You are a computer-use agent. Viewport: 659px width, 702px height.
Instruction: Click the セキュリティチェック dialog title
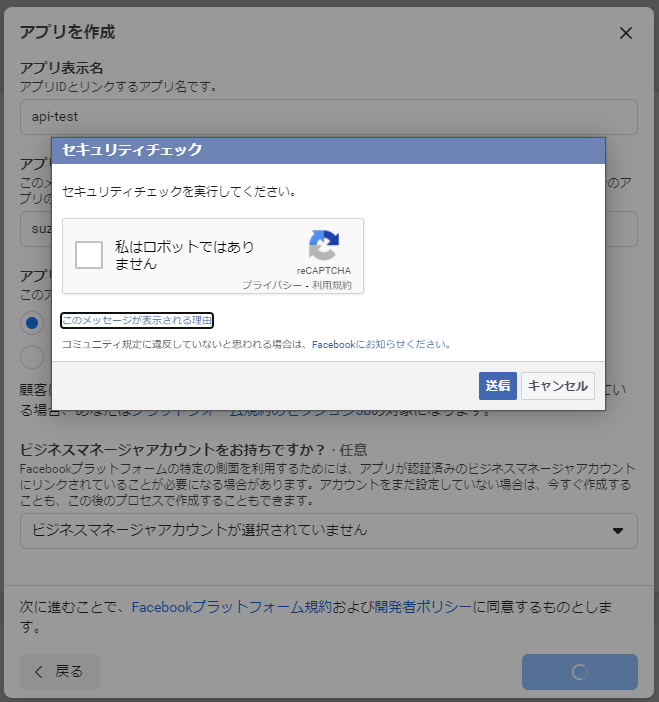pyautogui.click(x=132, y=150)
